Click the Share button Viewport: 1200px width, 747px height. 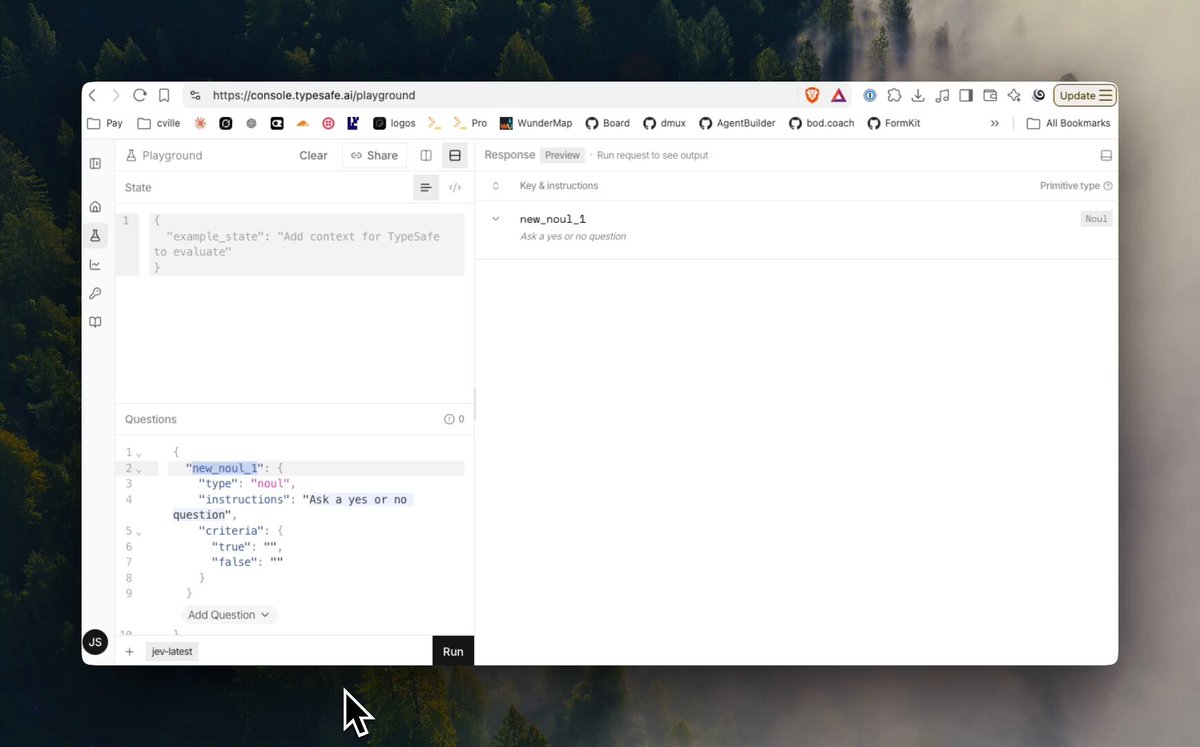[374, 155]
